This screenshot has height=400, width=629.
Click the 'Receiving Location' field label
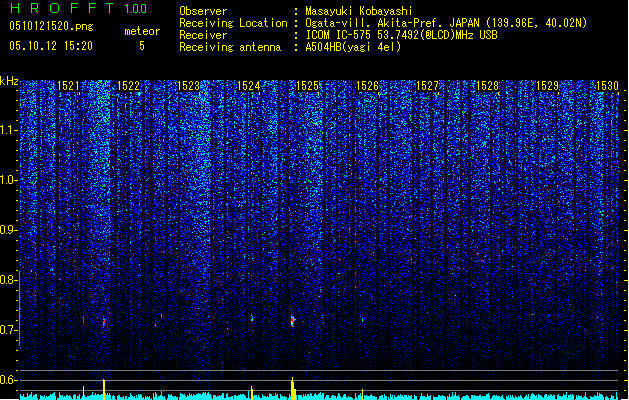click(x=233, y=23)
